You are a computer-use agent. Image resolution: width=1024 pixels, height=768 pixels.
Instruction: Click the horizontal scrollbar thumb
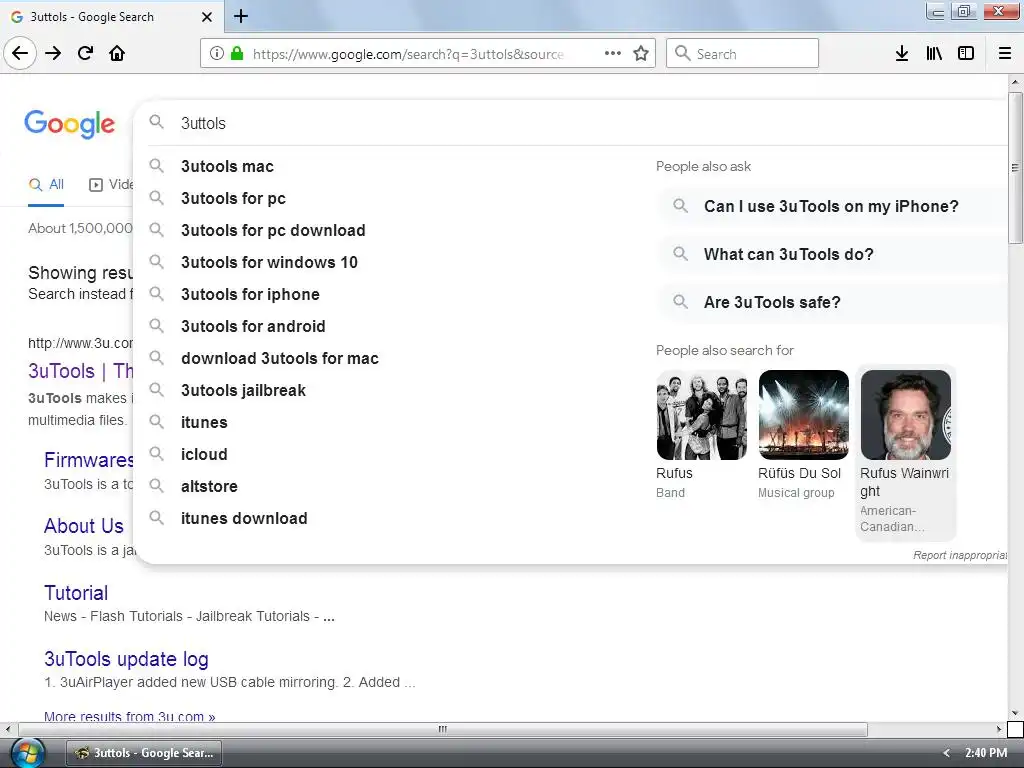pyautogui.click(x=443, y=729)
